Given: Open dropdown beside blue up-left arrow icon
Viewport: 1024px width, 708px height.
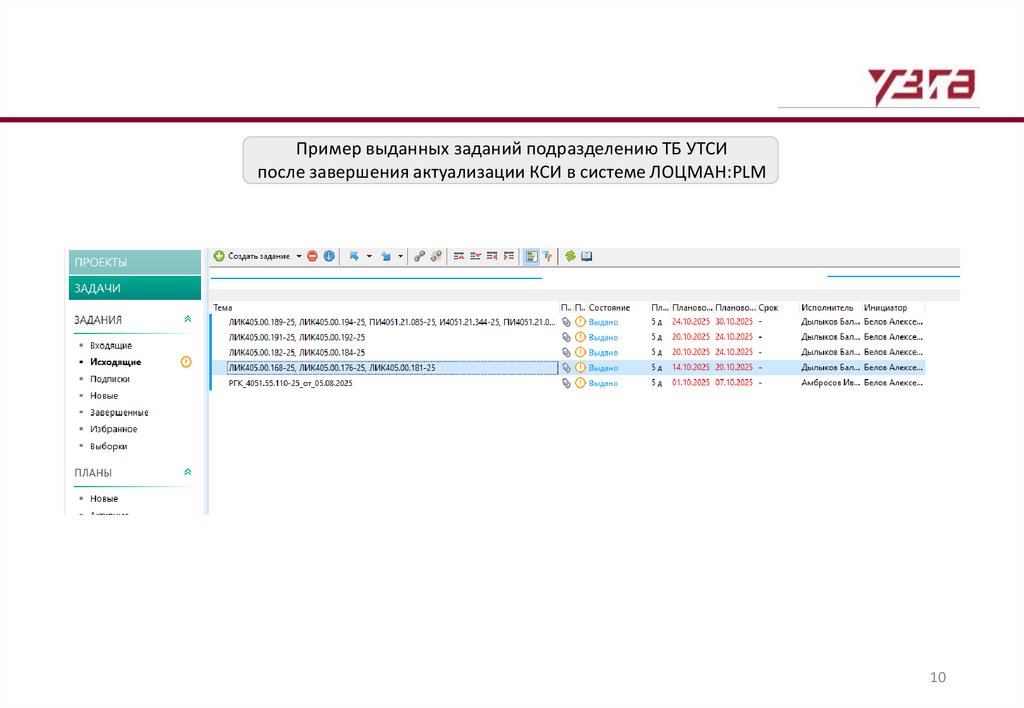Looking at the screenshot, I should point(369,256).
